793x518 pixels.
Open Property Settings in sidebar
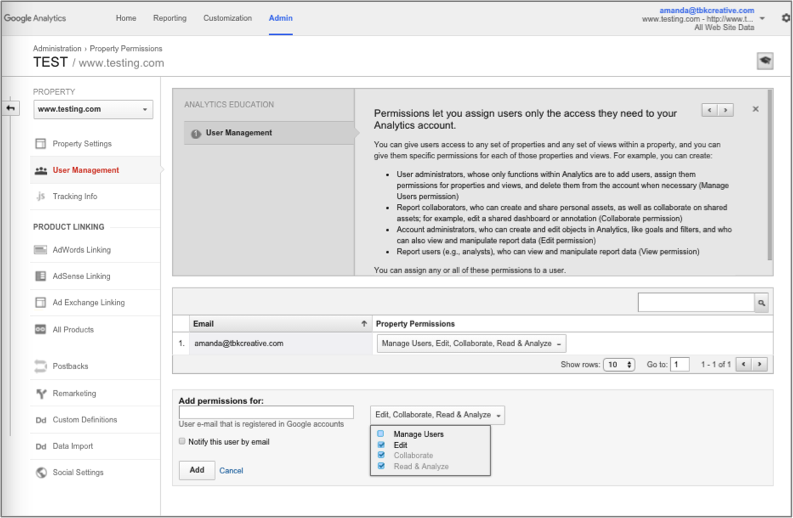[82, 144]
